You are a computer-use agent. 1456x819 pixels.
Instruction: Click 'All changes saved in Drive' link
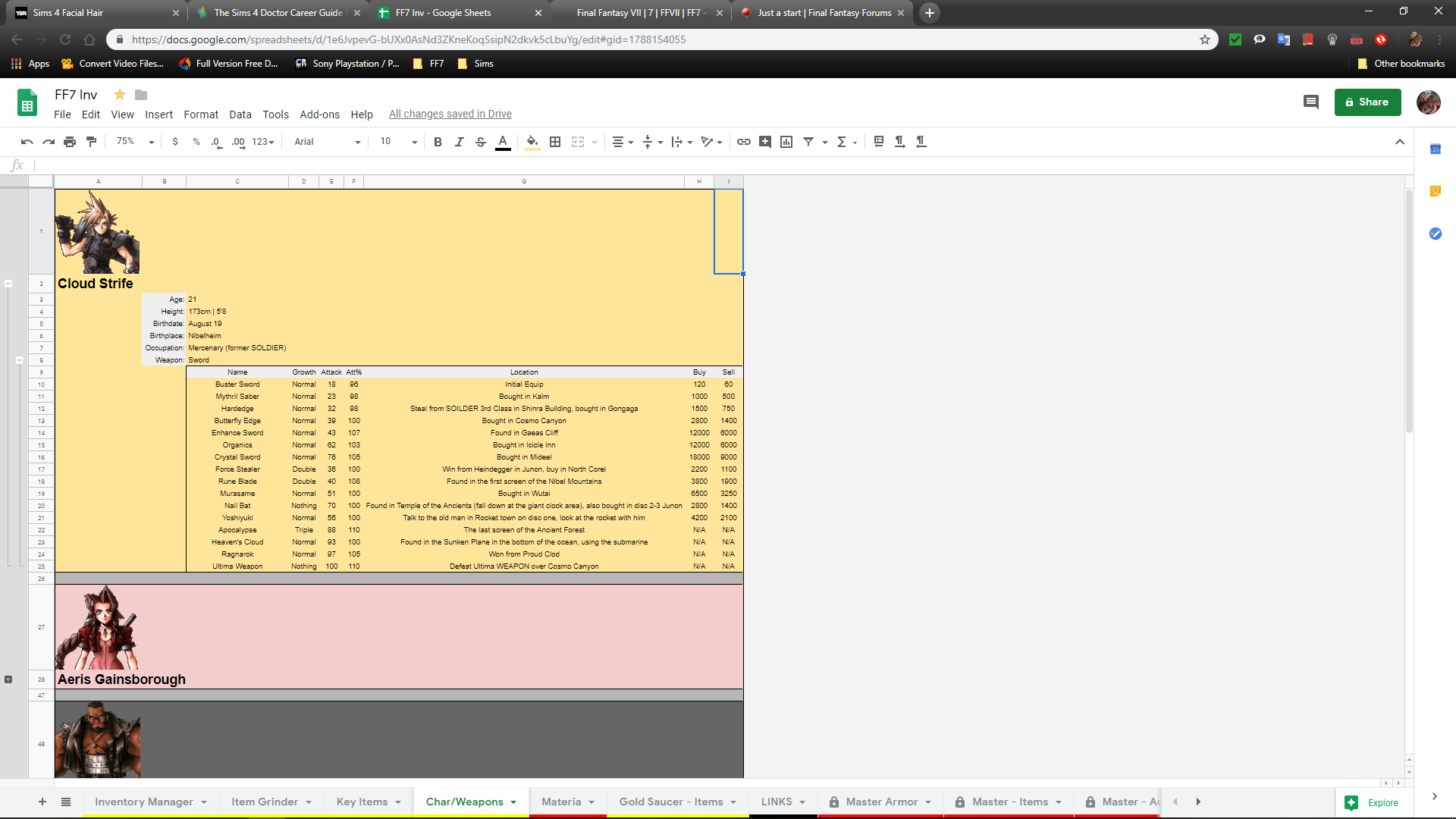450,115
